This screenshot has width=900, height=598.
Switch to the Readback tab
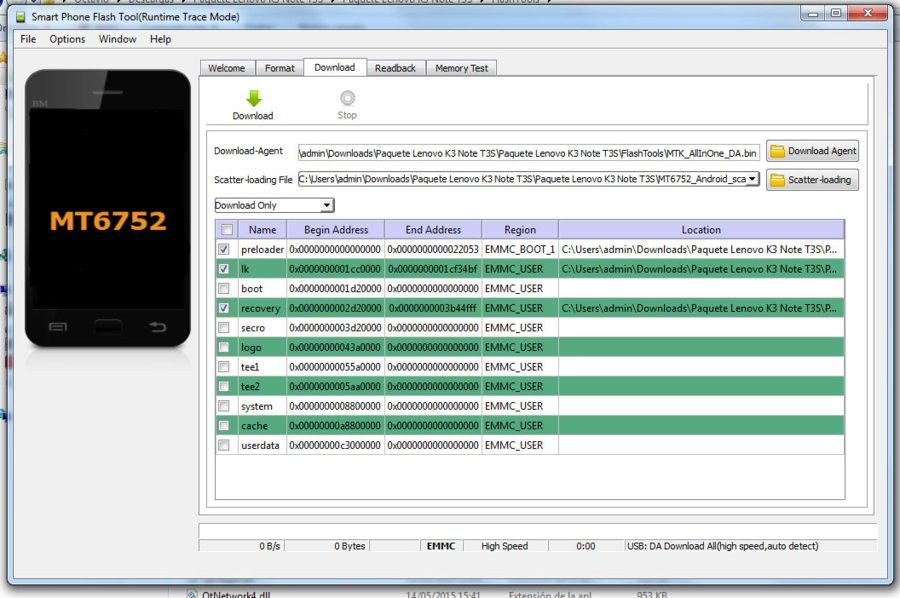[x=395, y=68]
